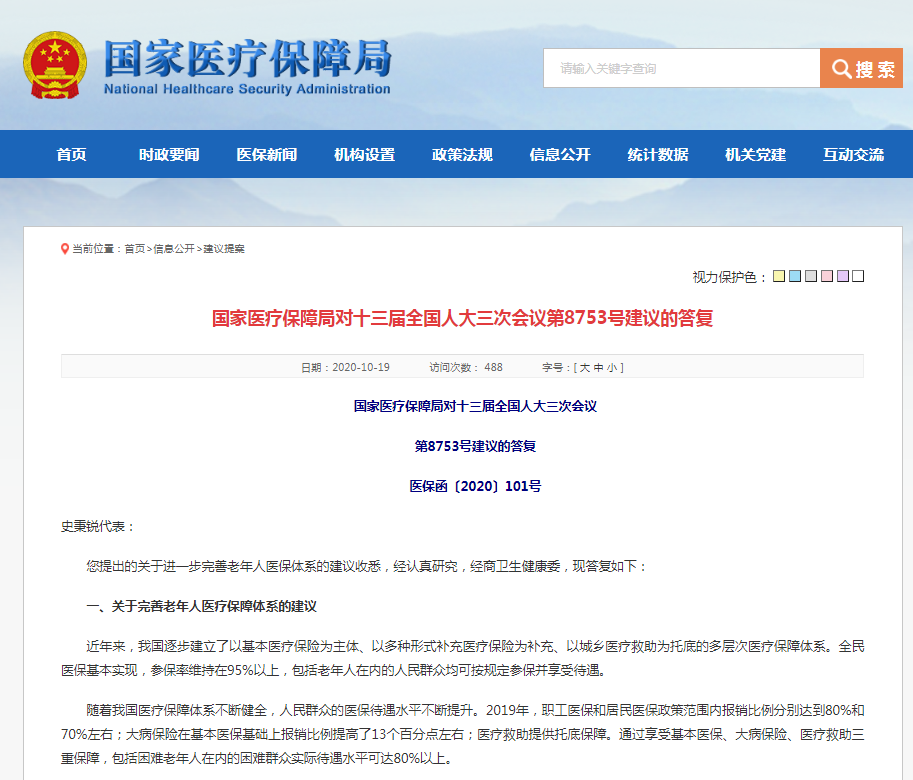Select the yellow eye-protection color swatch

coord(777,276)
